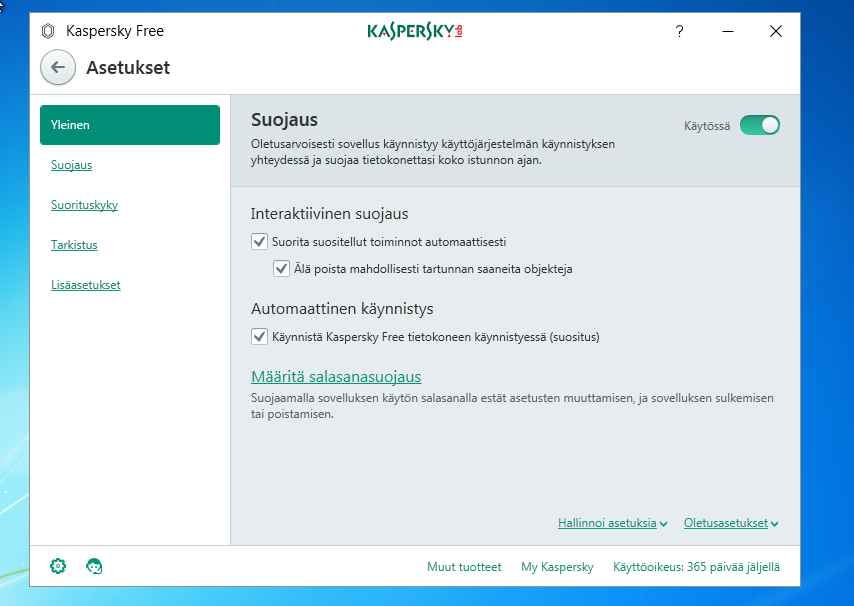This screenshot has width=854, height=606.
Task: Click the Kaspersky Free title text
Action: point(115,31)
